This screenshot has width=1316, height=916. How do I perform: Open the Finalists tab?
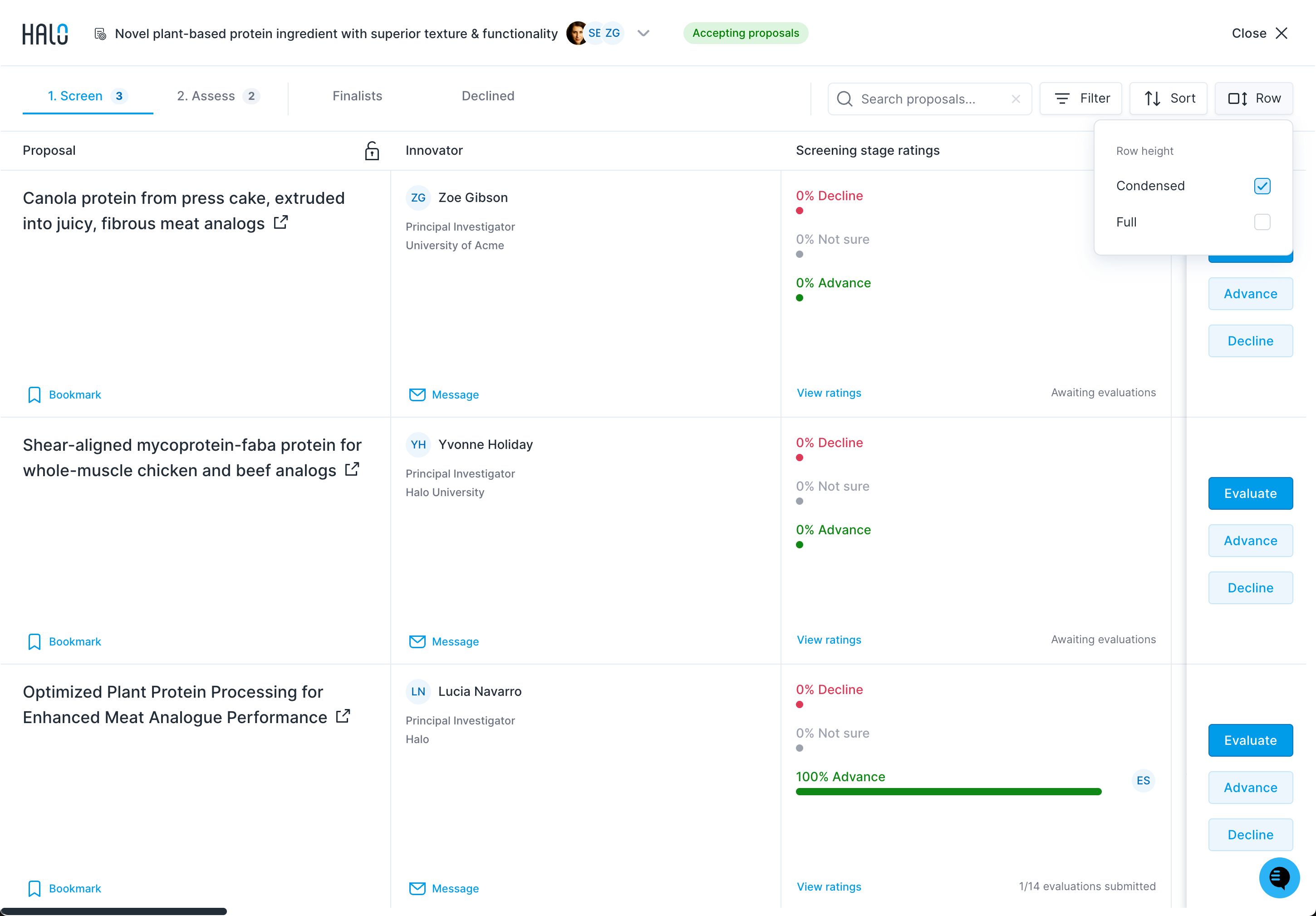(x=357, y=96)
